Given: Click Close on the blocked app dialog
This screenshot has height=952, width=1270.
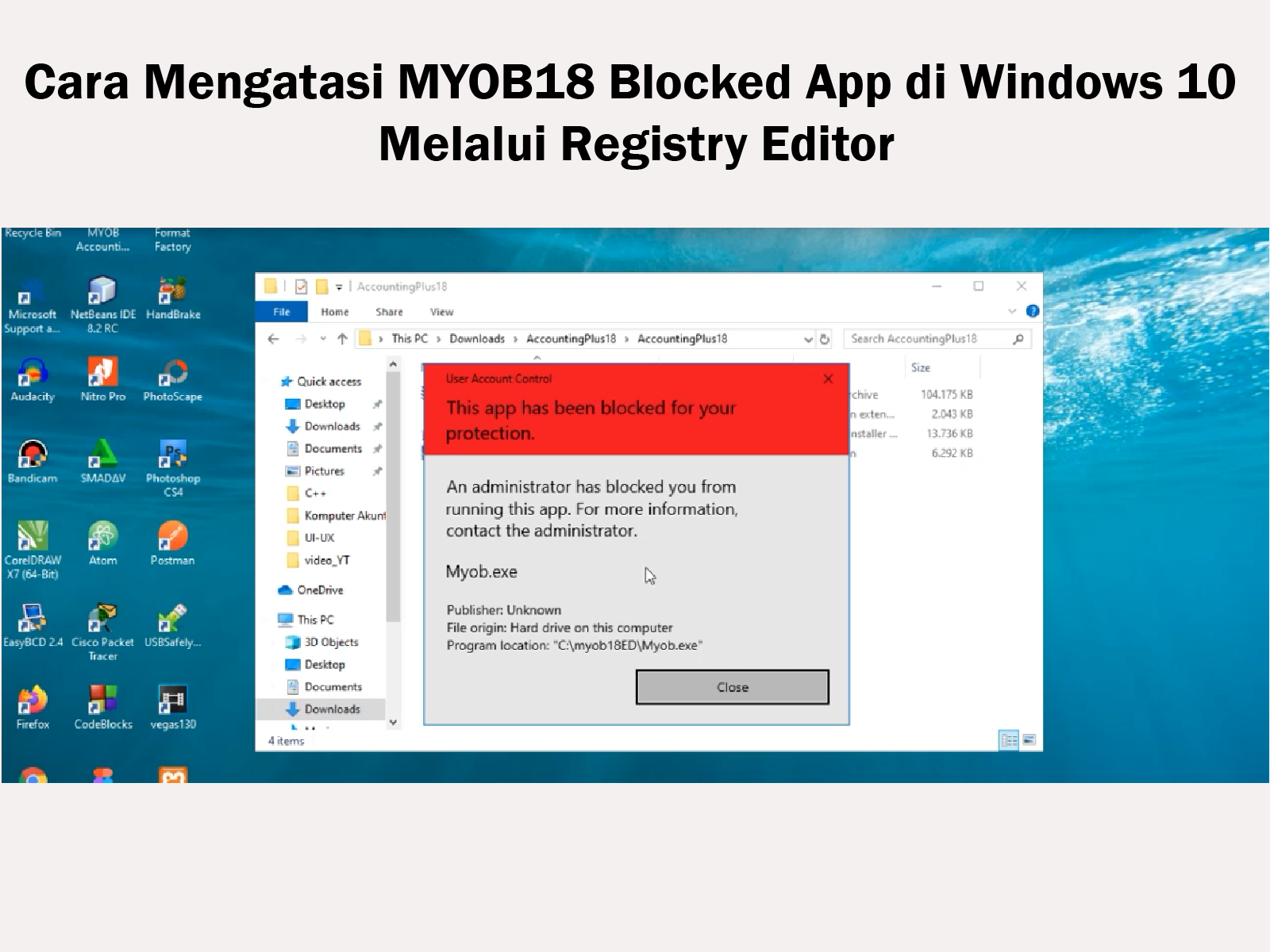Looking at the screenshot, I should coord(732,687).
